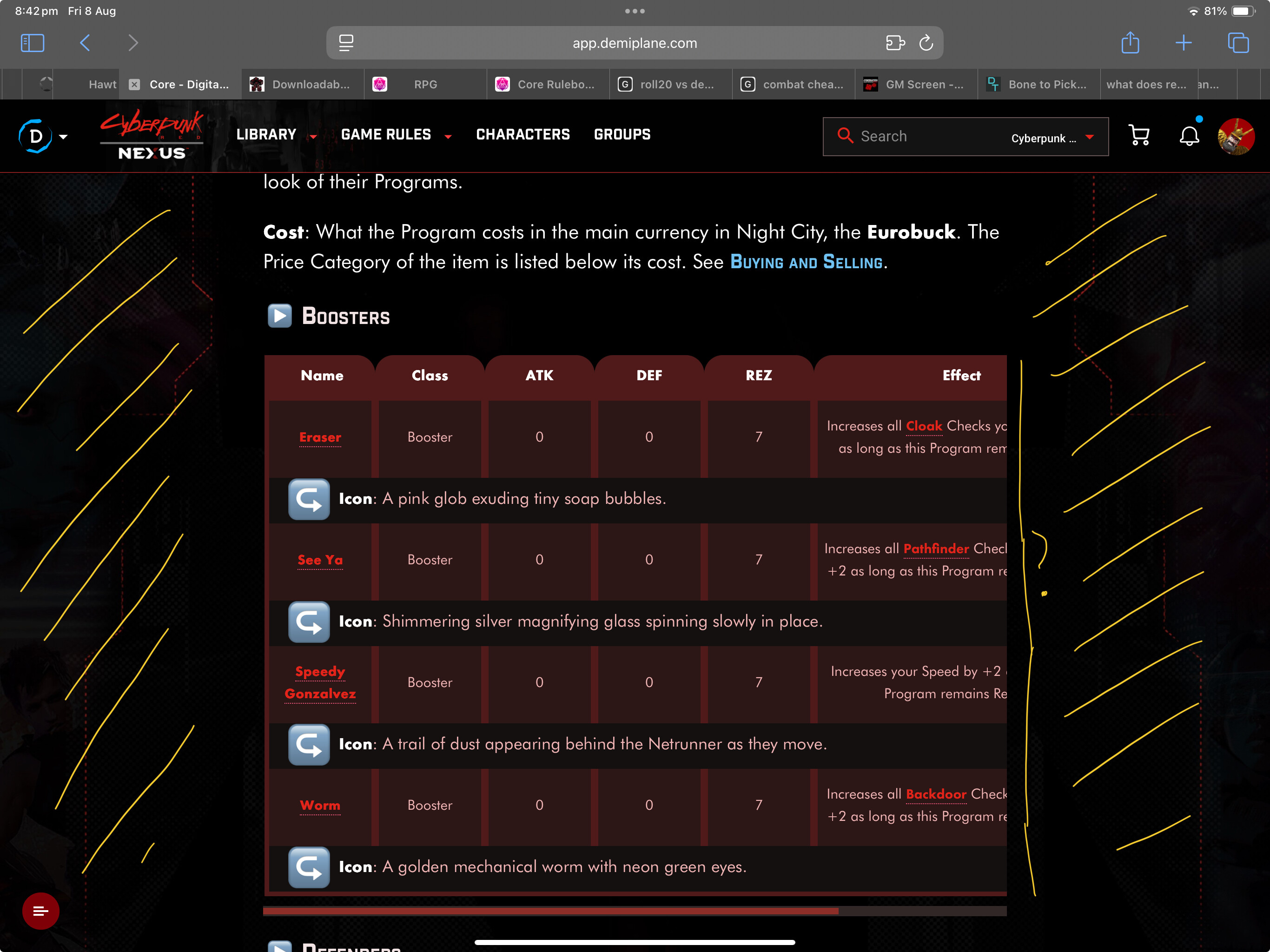Open Cyberpunk RED Nexus home logo
This screenshot has width=1270, height=952.
pos(152,135)
